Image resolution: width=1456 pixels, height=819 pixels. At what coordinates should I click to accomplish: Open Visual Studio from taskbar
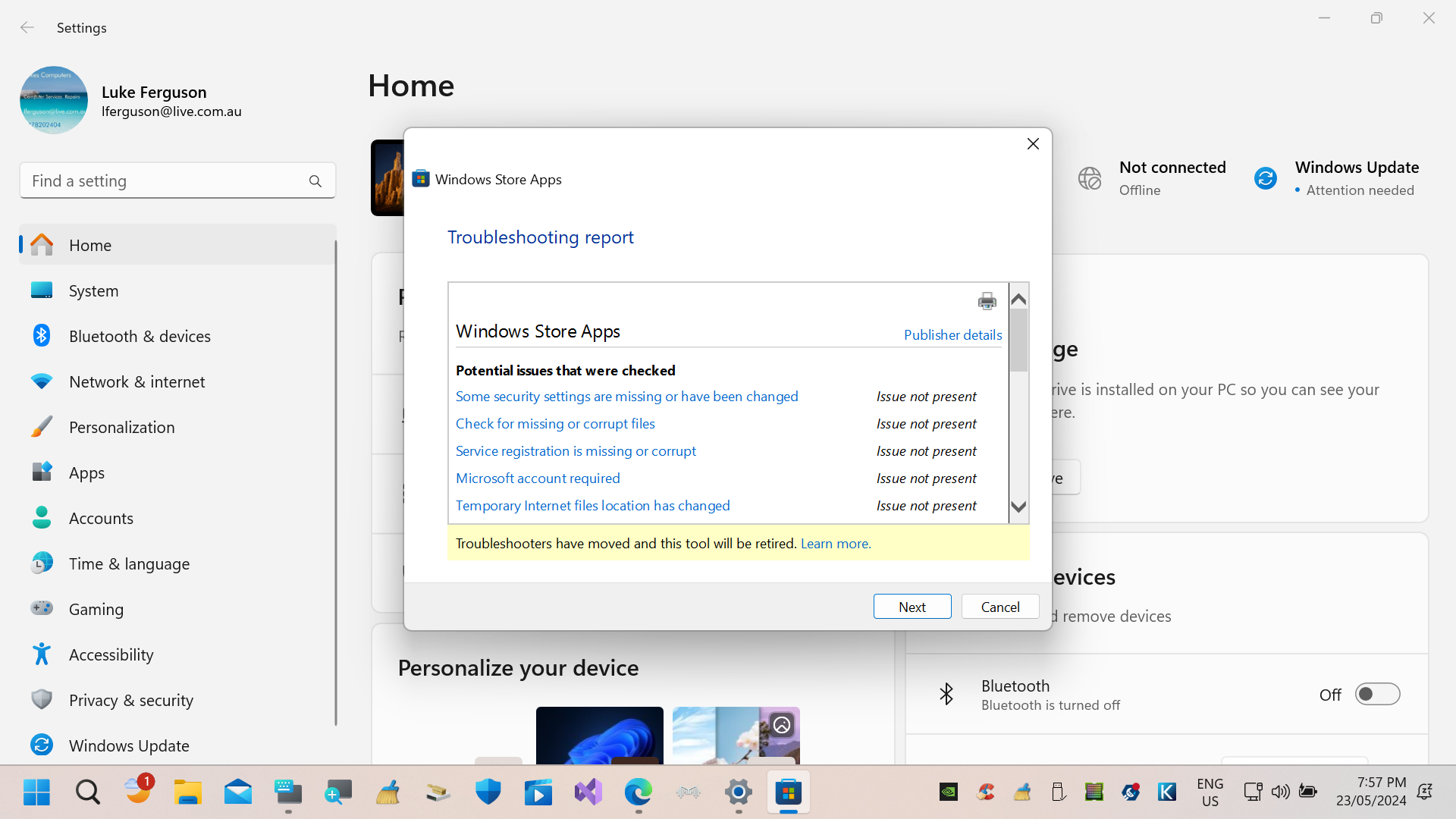(x=588, y=792)
